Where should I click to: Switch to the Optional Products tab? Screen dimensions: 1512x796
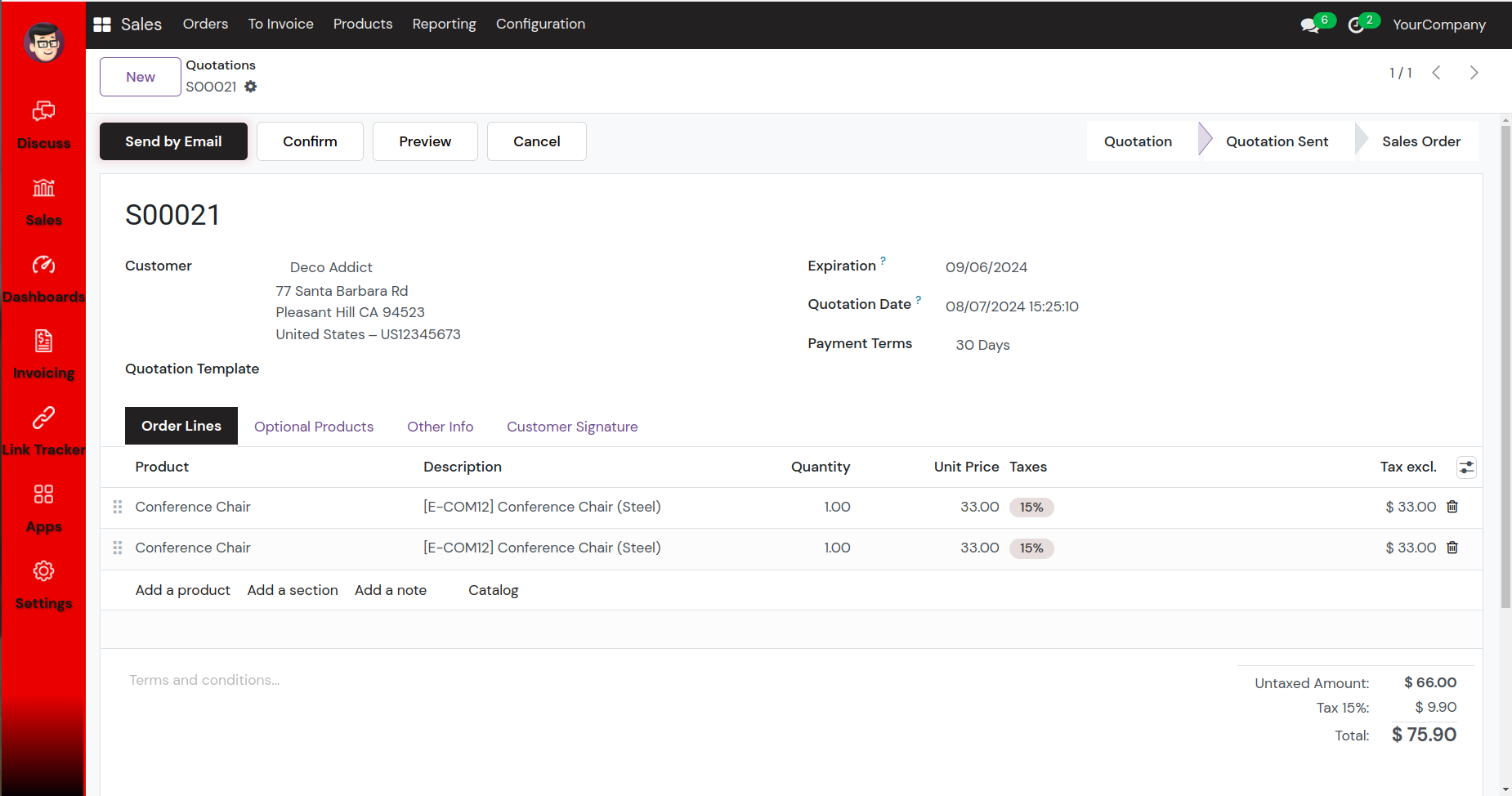click(x=314, y=427)
